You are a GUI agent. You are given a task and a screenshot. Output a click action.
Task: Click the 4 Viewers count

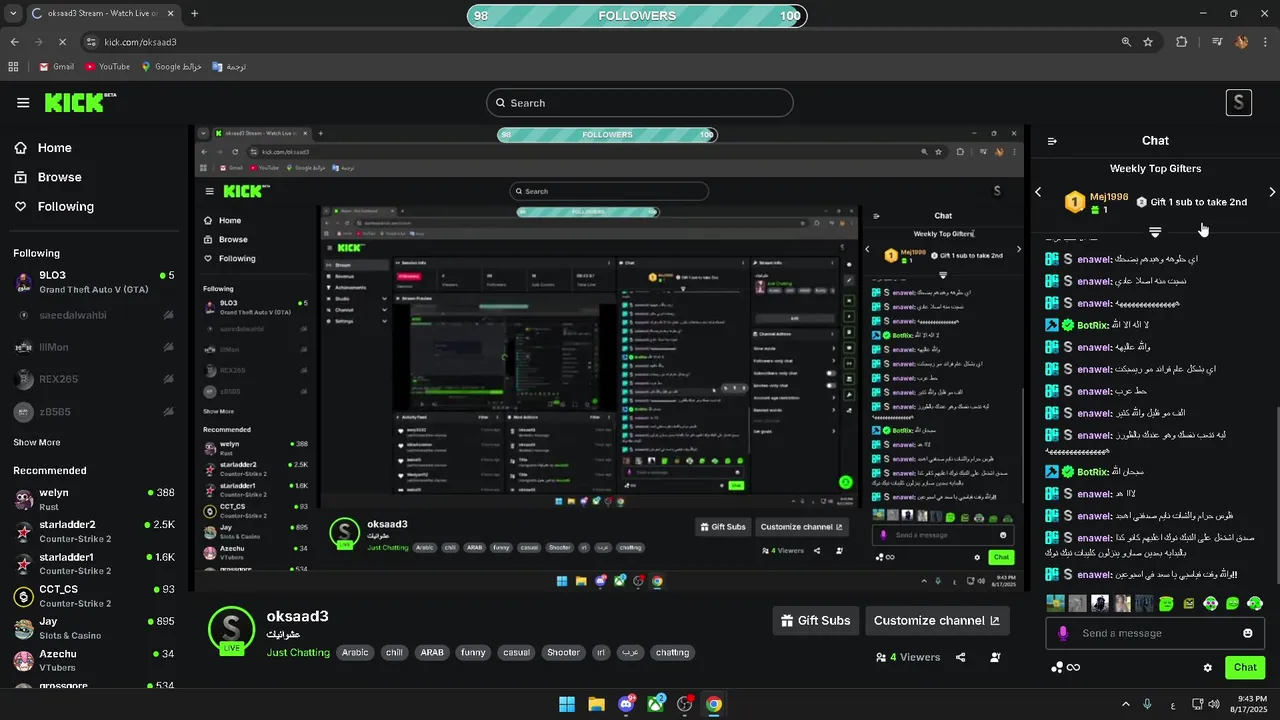[908, 657]
